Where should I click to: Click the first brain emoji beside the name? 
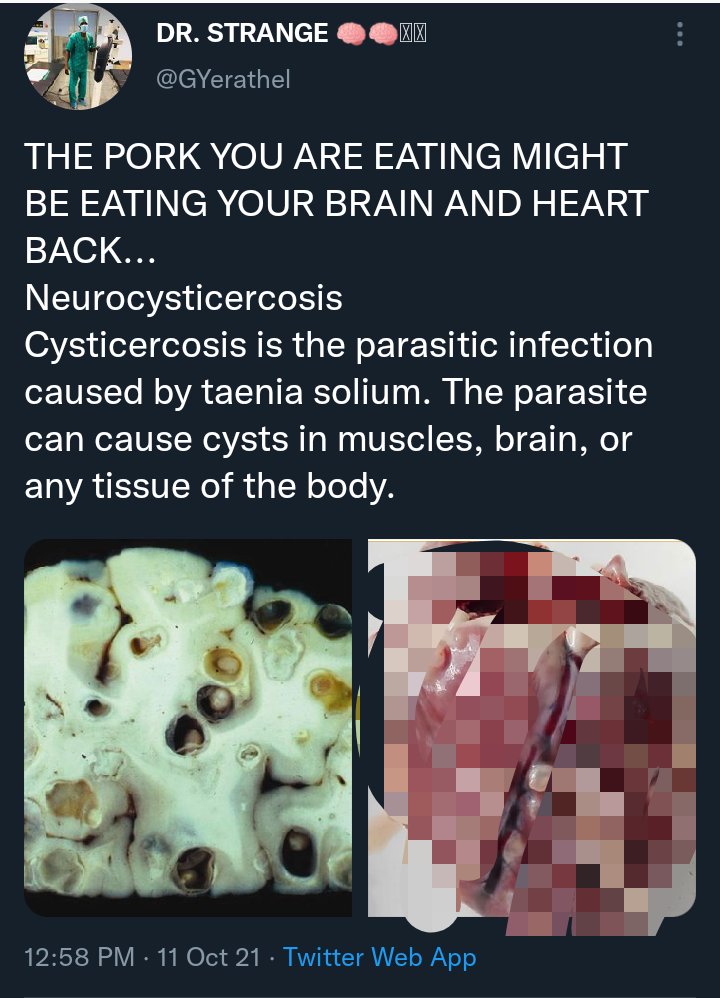tap(351, 33)
